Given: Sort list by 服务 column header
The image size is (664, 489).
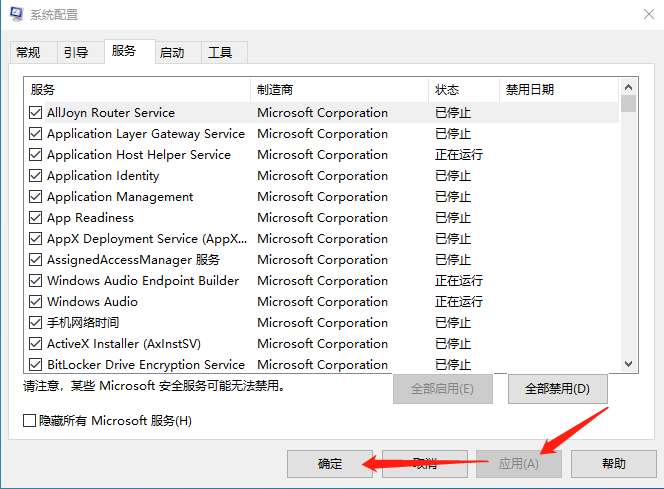Looking at the screenshot, I should (135, 90).
